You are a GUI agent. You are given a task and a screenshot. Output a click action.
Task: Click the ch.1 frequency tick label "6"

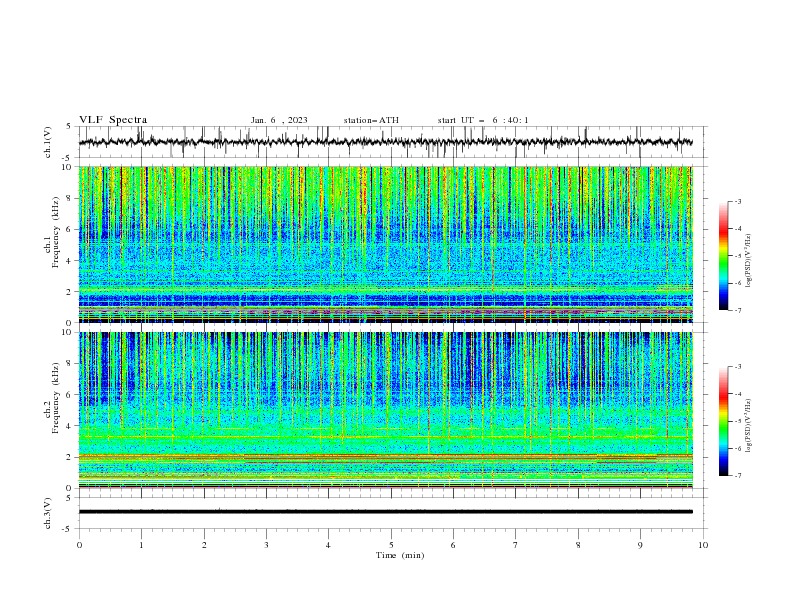[70, 229]
